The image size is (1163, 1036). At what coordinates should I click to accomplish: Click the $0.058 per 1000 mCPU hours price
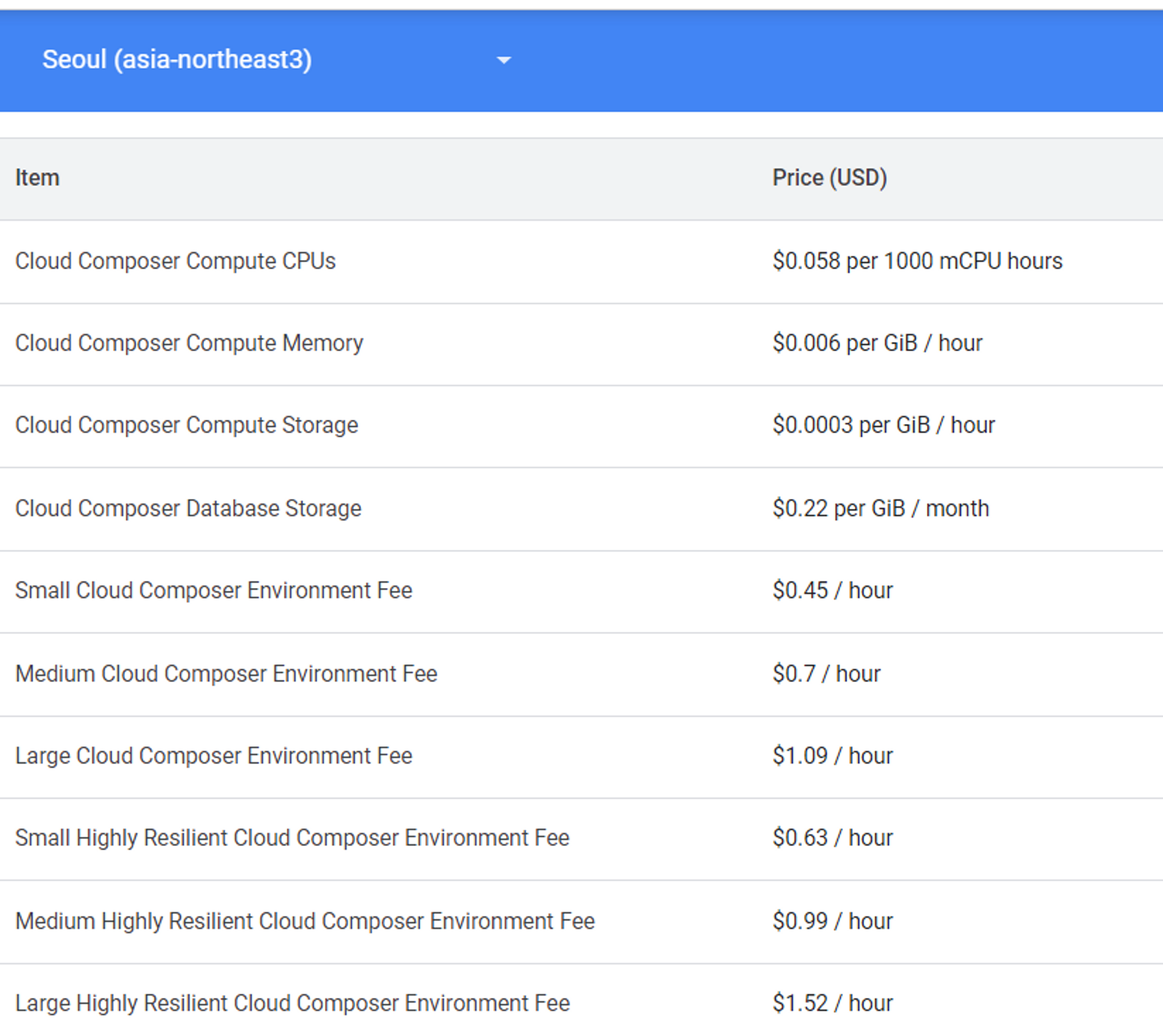pos(917,261)
